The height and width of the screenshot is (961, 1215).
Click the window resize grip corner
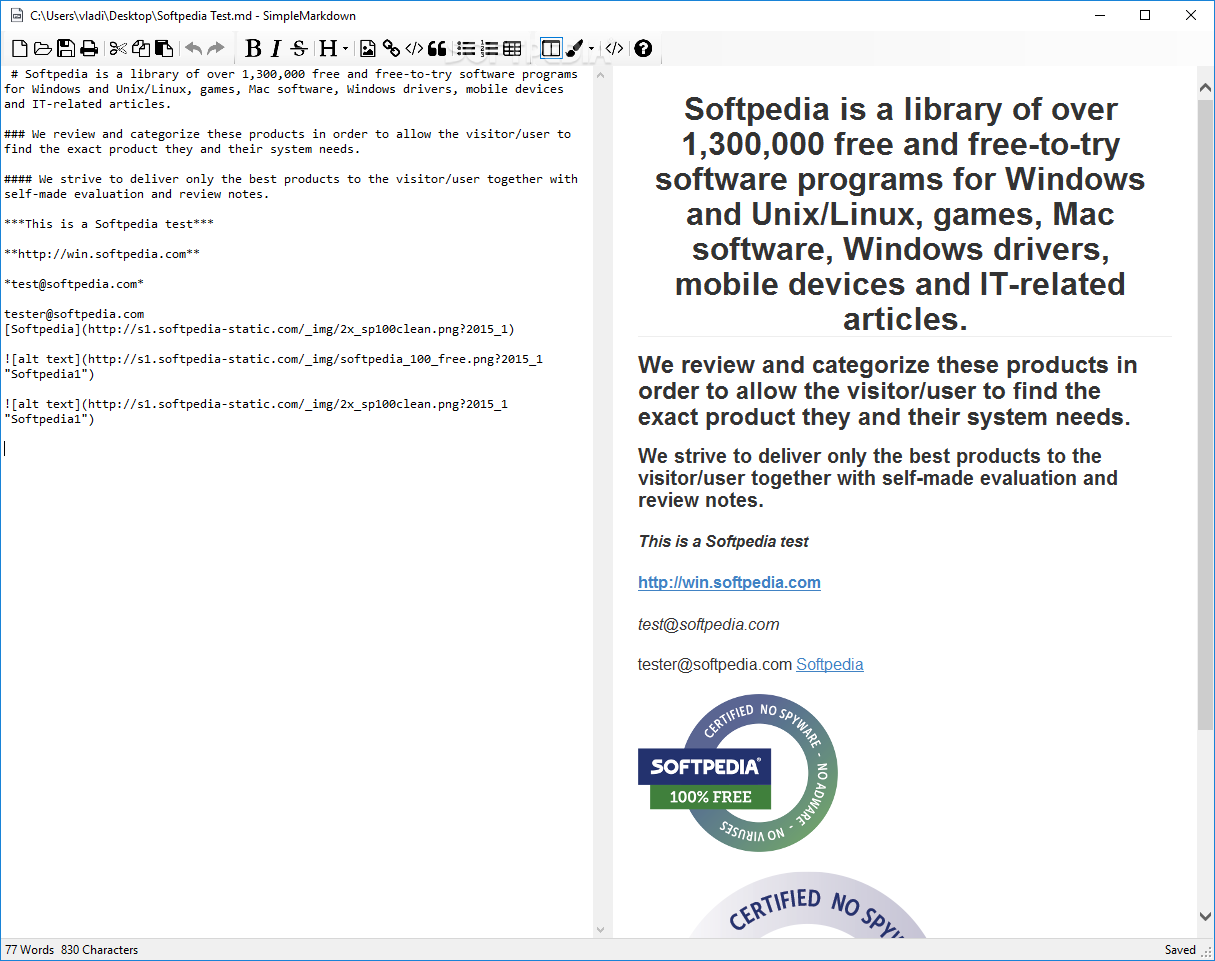click(x=1206, y=952)
